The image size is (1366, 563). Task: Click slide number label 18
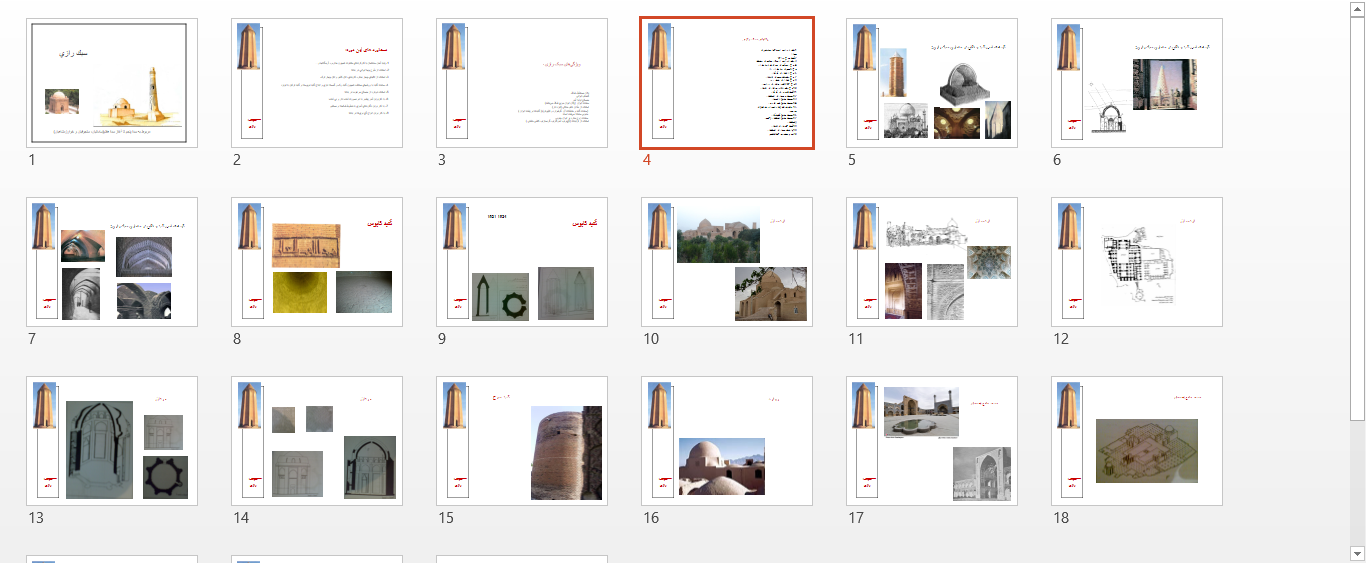point(1061,518)
